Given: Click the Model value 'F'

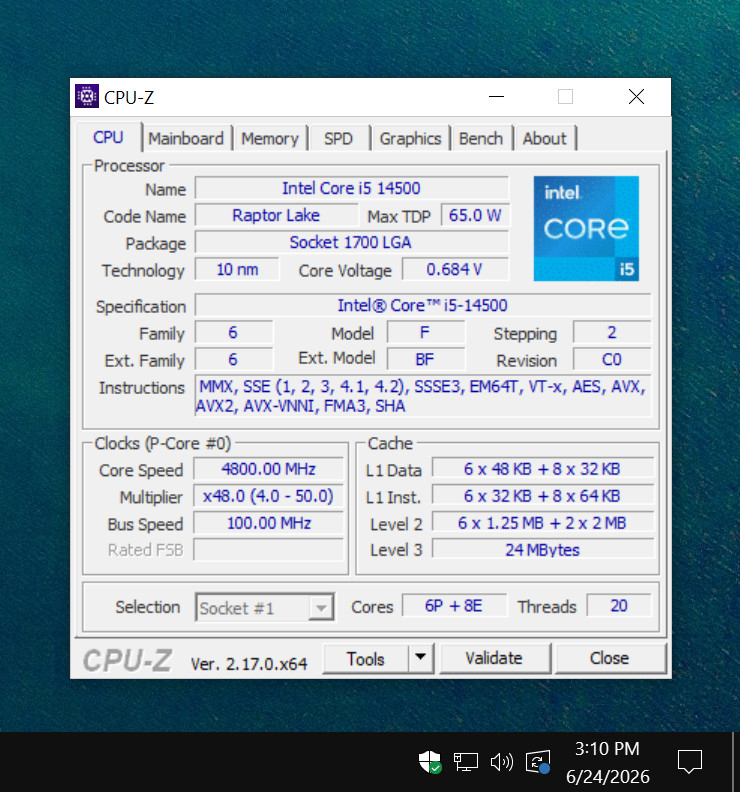Looking at the screenshot, I should tap(426, 333).
